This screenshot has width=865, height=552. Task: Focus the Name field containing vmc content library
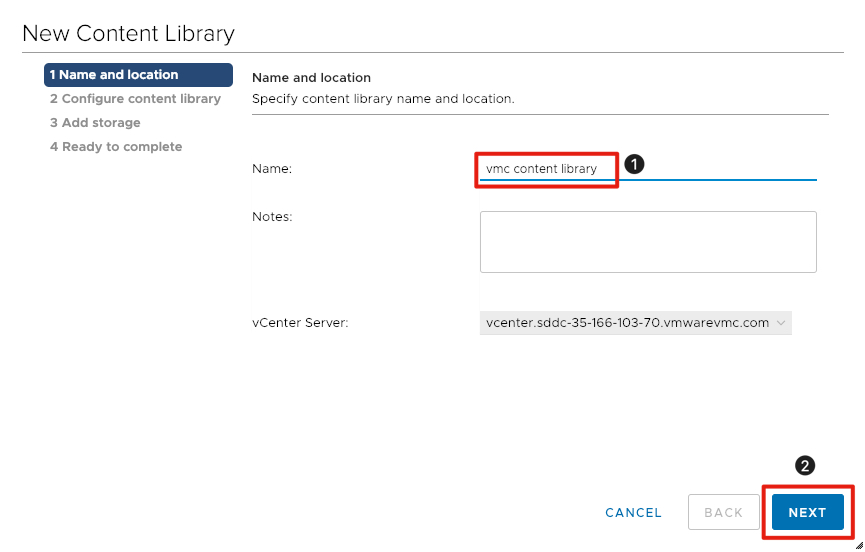646,169
